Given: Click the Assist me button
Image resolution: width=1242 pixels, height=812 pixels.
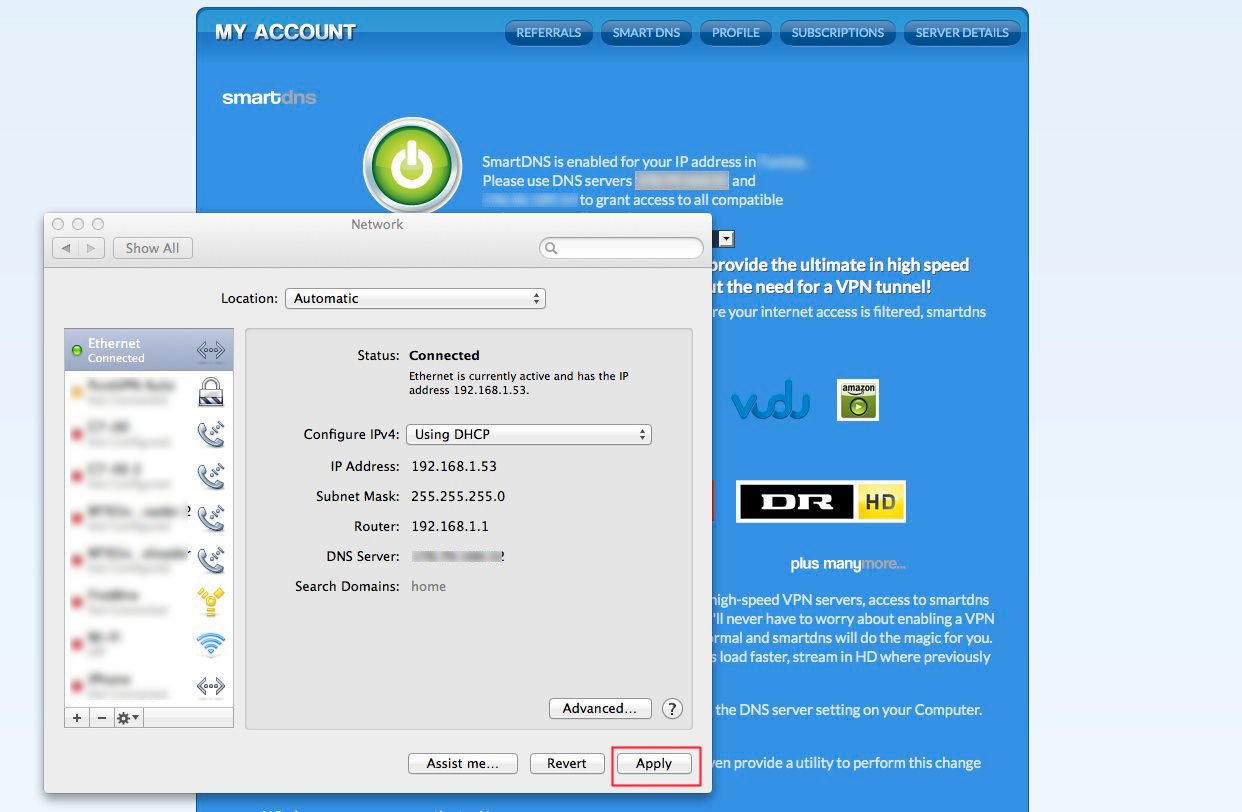Looking at the screenshot, I should coord(463,763).
